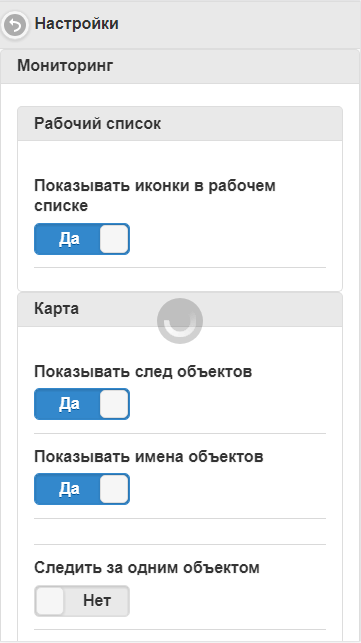Click the Нет text on the follow switch
The width and height of the screenshot is (361, 643).
coord(97,601)
